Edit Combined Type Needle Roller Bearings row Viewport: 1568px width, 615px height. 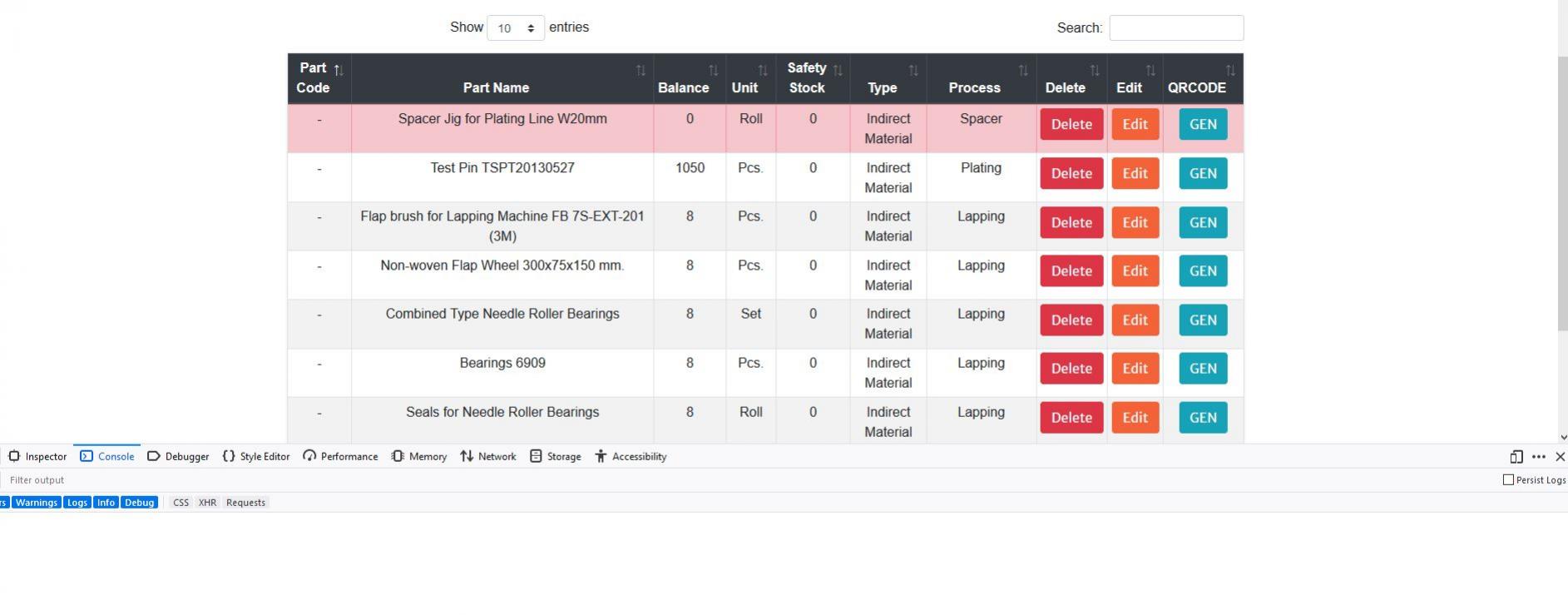point(1135,320)
